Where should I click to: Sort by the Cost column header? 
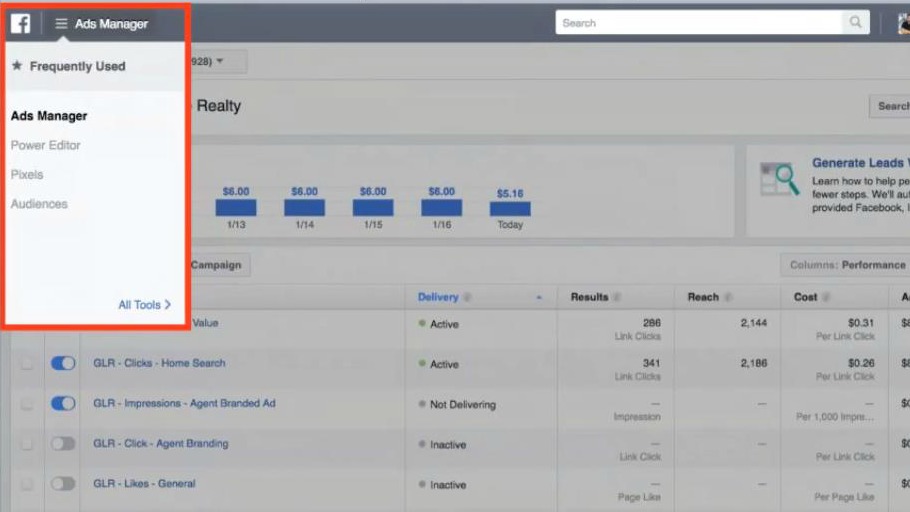805,297
